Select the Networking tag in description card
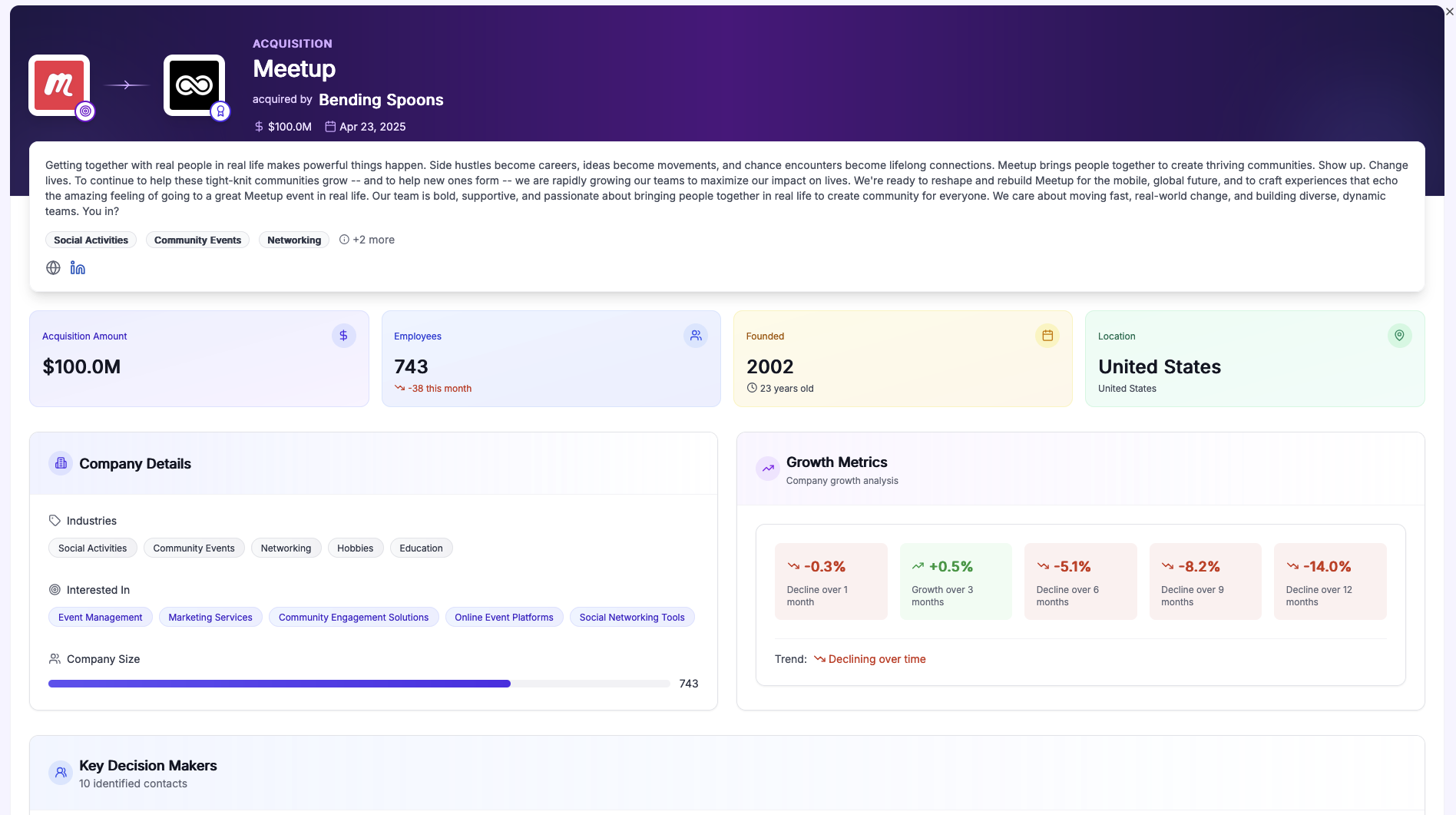 [294, 240]
